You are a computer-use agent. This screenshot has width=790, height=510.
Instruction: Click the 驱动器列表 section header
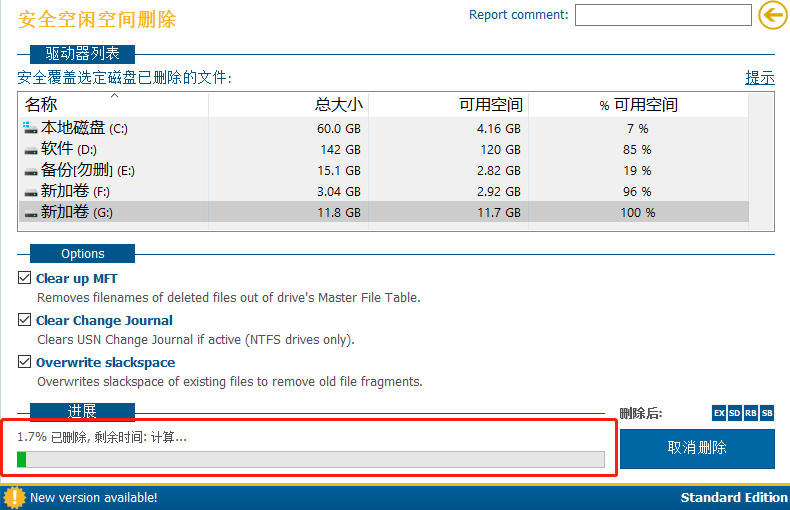coord(83,53)
